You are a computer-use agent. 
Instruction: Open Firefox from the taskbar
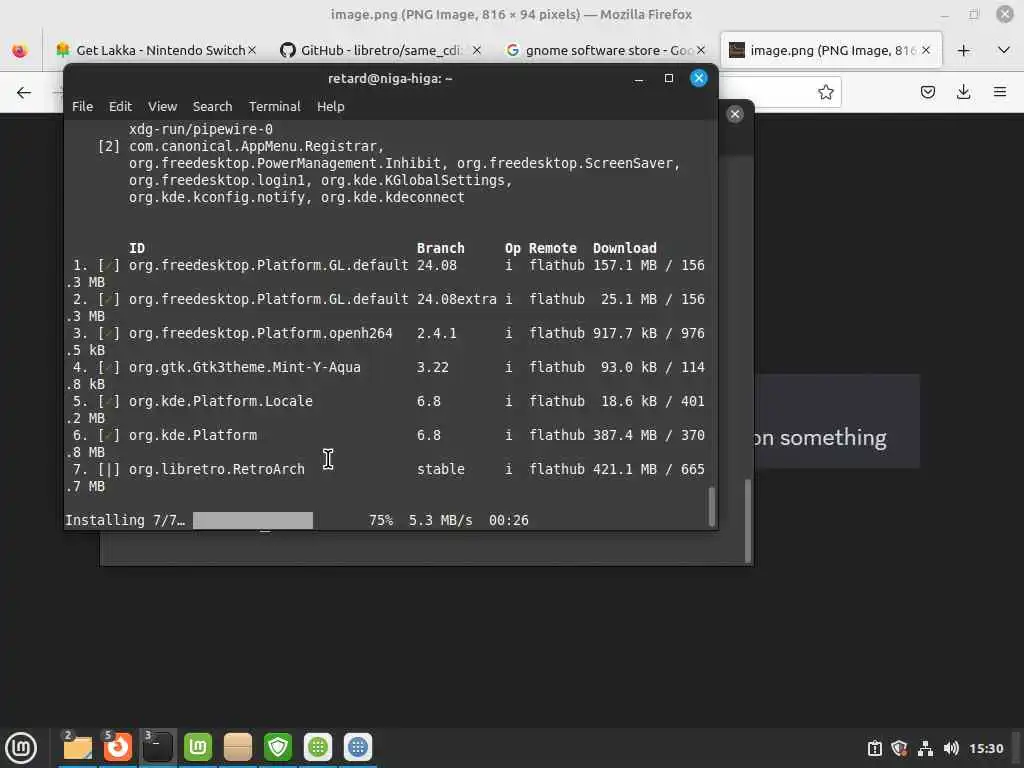(x=118, y=748)
